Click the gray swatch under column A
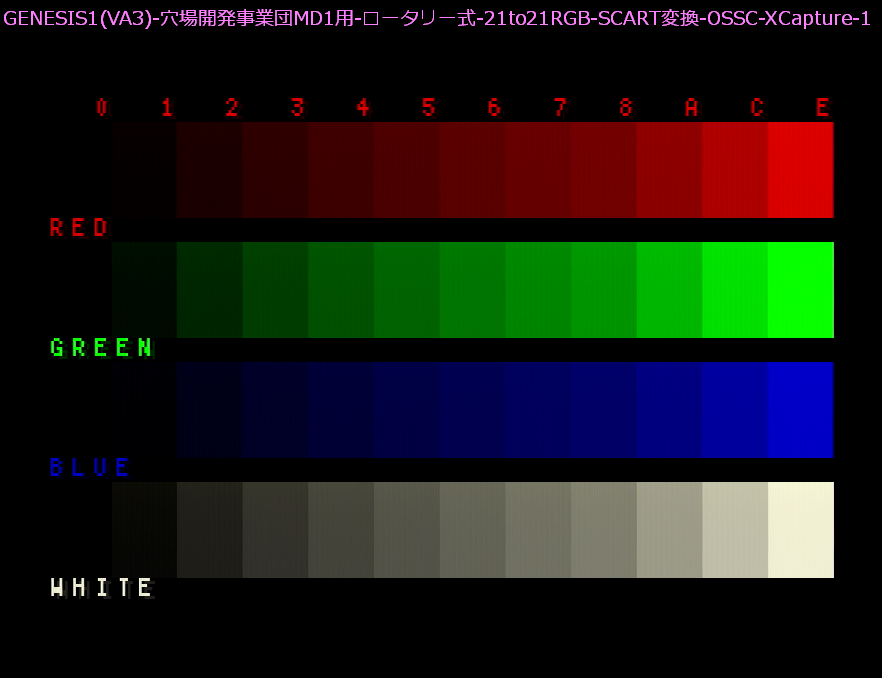This screenshot has height=678, width=882. [669, 529]
